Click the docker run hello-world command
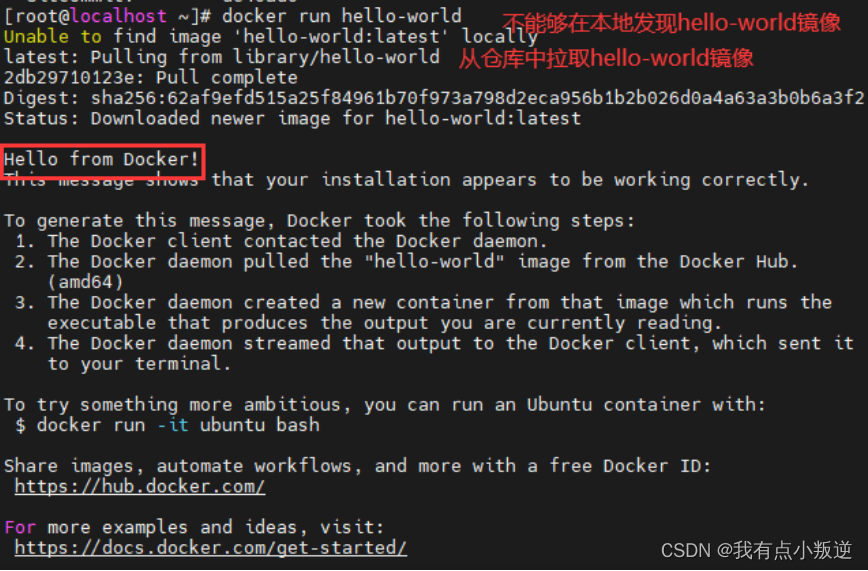 tap(342, 16)
